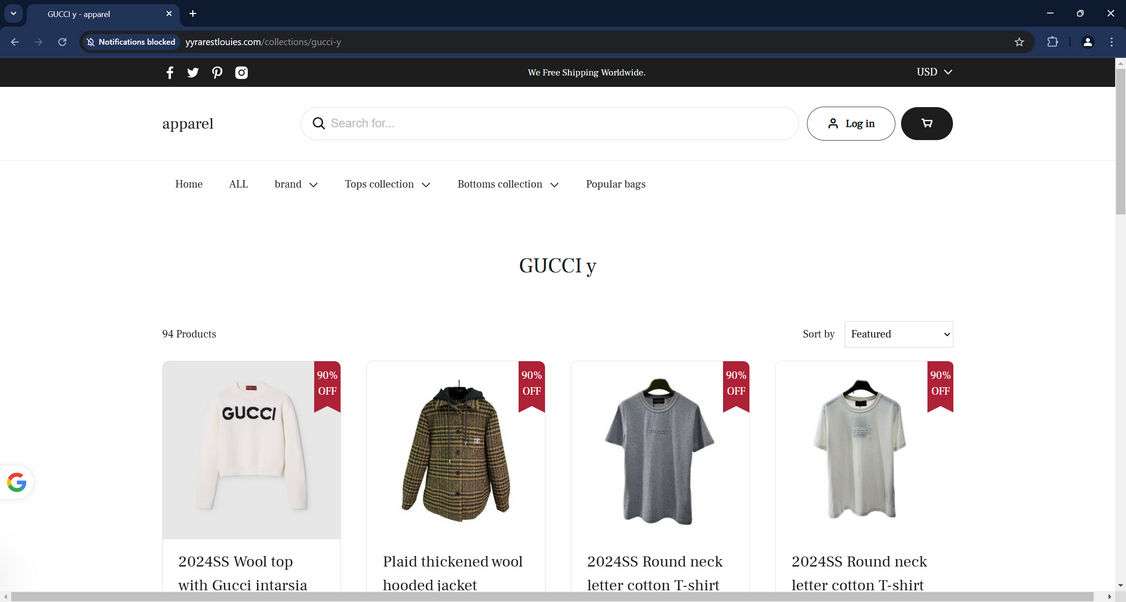Click the floating Google icon
Viewport: 1126px width, 602px height.
coord(17,482)
